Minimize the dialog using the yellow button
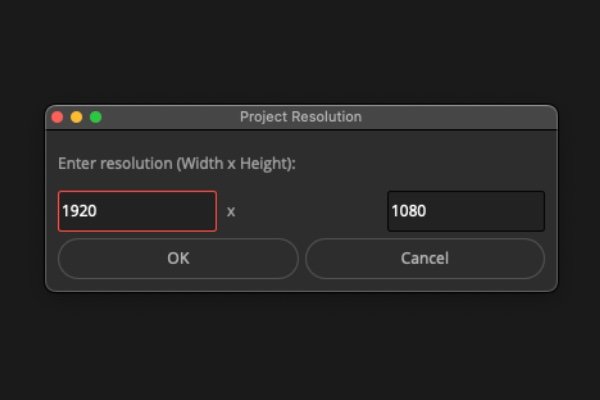 pyautogui.click(x=76, y=117)
